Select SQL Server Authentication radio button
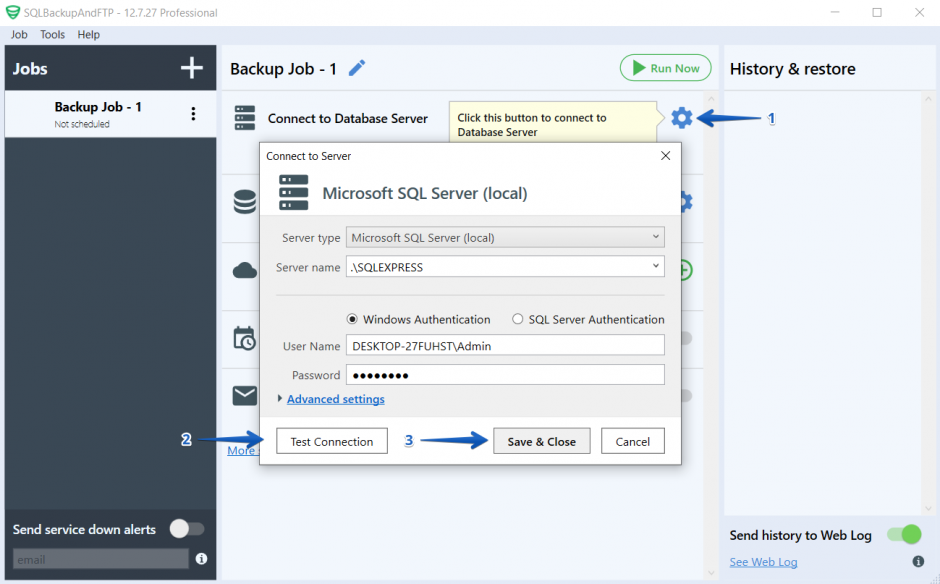The width and height of the screenshot is (940, 584). 517,320
